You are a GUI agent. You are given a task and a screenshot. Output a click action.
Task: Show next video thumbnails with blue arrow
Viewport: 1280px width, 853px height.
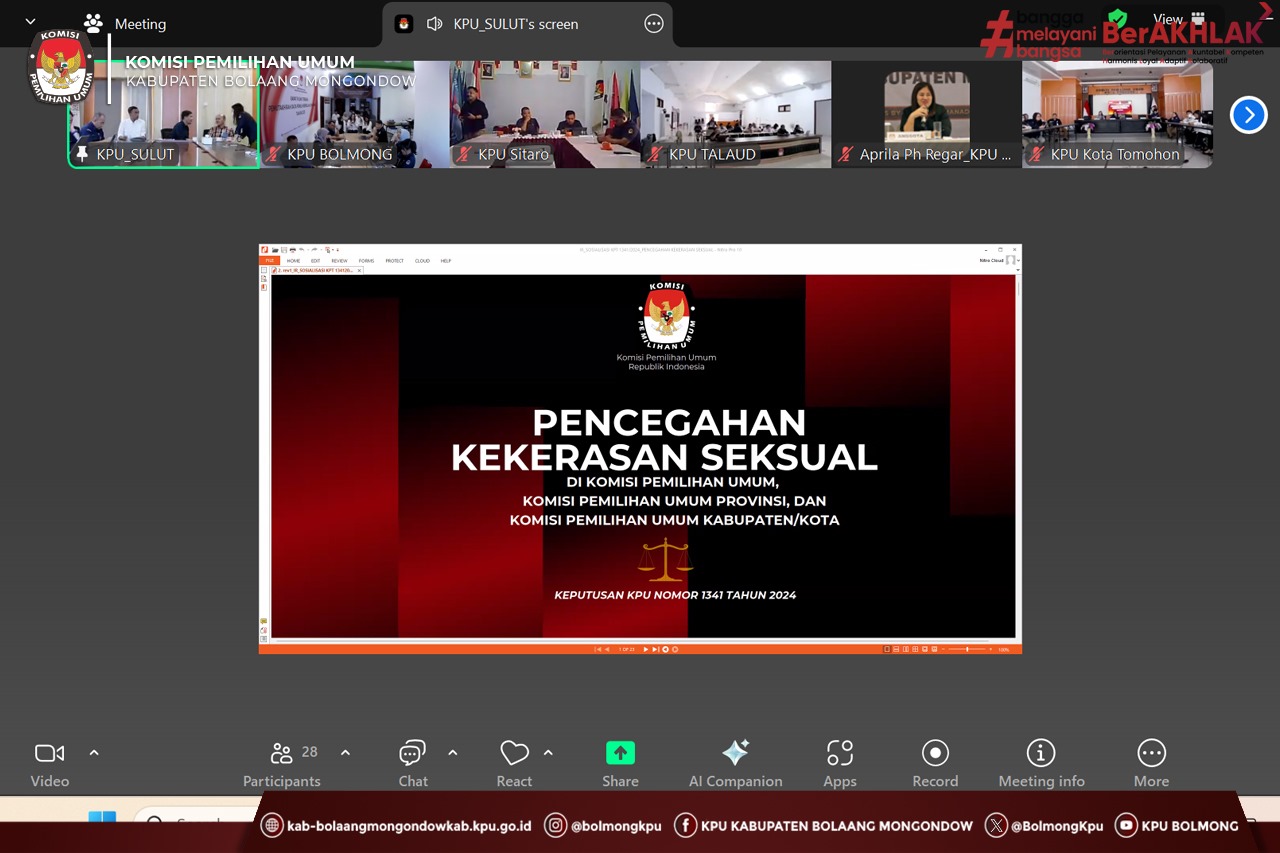1248,115
